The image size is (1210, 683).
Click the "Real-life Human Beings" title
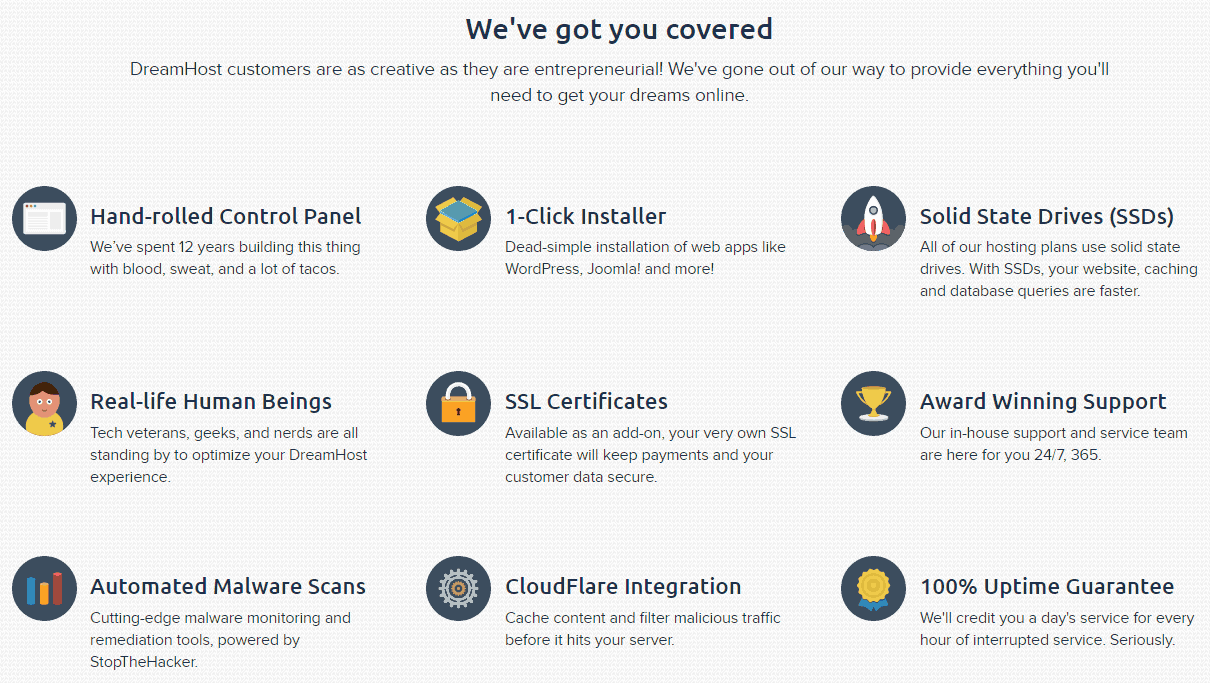(x=211, y=401)
